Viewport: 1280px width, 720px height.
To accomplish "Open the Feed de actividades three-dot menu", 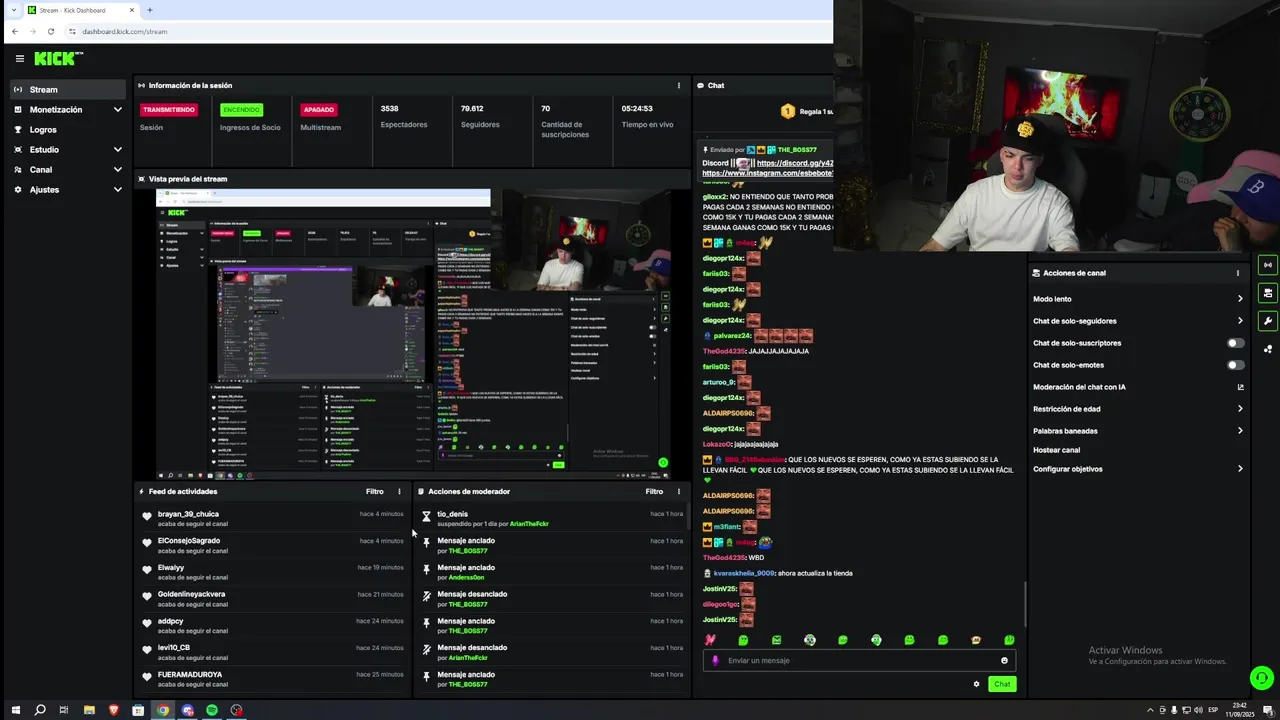I will coord(399,491).
